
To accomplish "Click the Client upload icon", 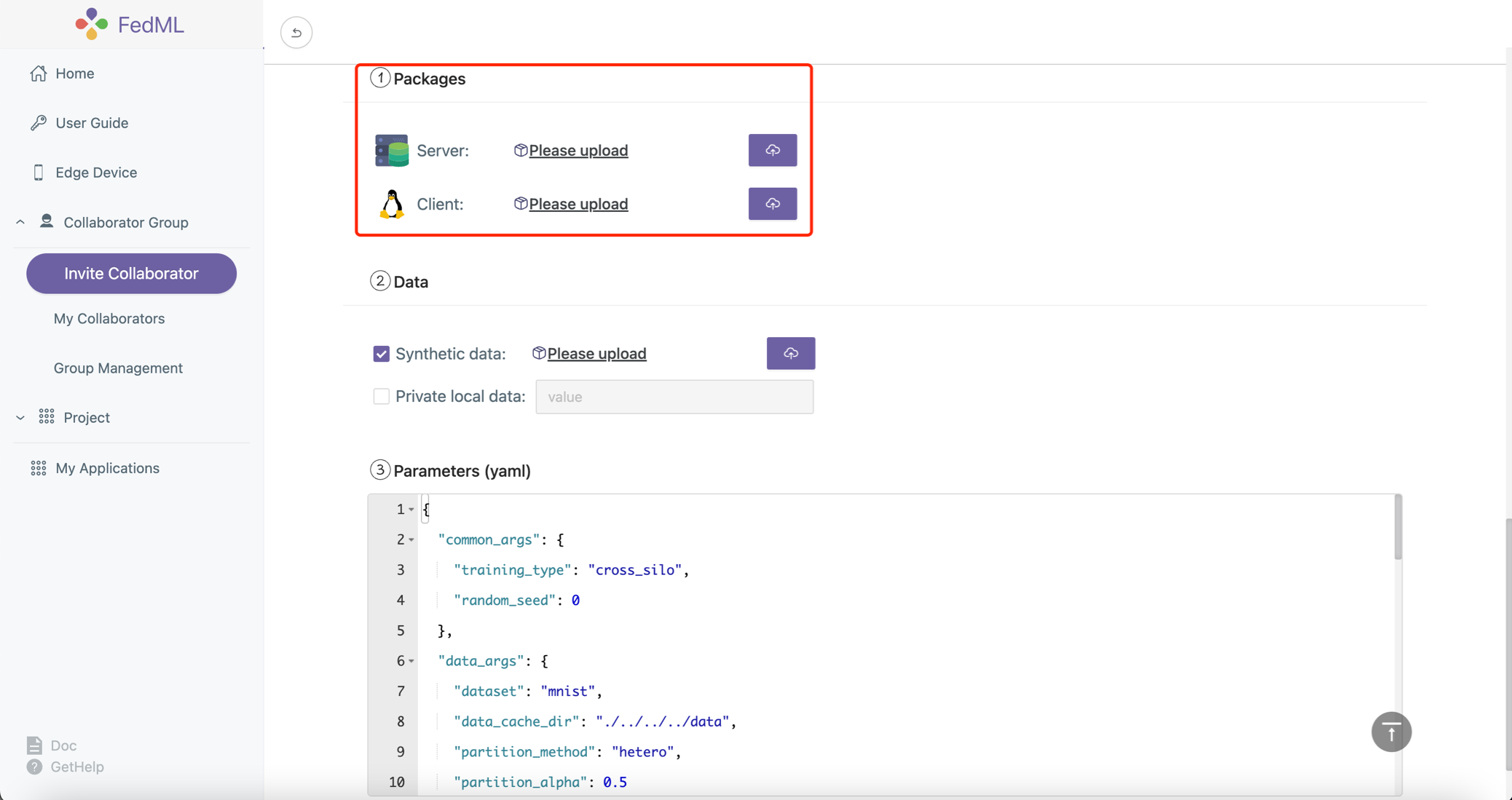I will coord(773,204).
